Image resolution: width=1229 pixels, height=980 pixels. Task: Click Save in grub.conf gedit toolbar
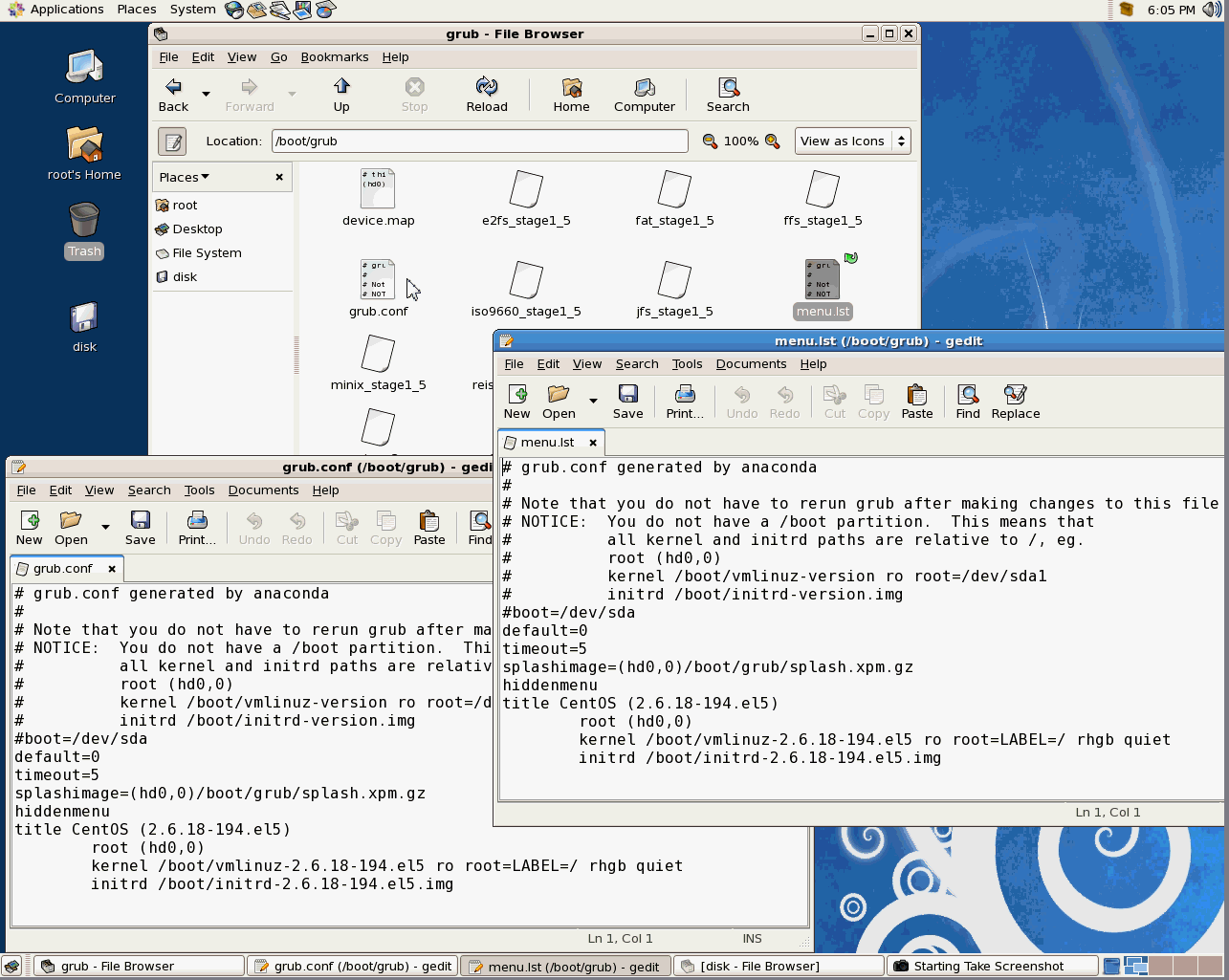140,529
